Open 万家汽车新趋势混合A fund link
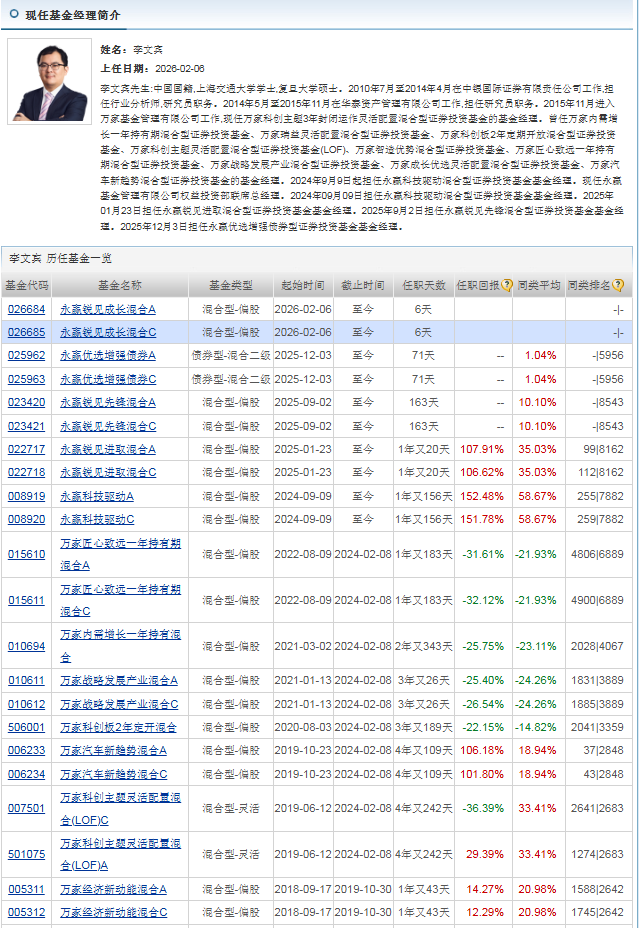The width and height of the screenshot is (639, 928). 113,750
